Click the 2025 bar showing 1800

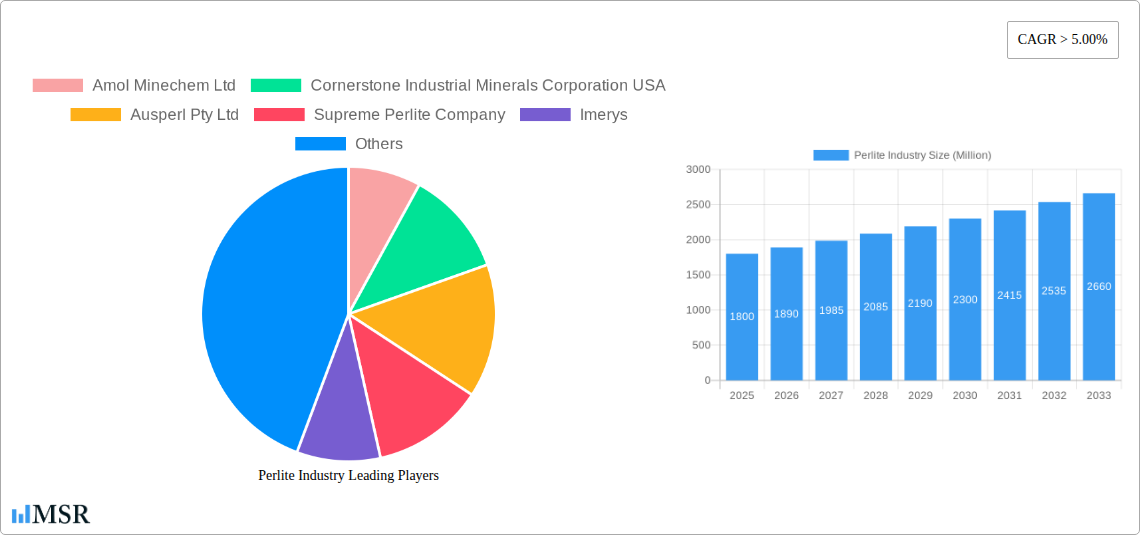pos(742,317)
